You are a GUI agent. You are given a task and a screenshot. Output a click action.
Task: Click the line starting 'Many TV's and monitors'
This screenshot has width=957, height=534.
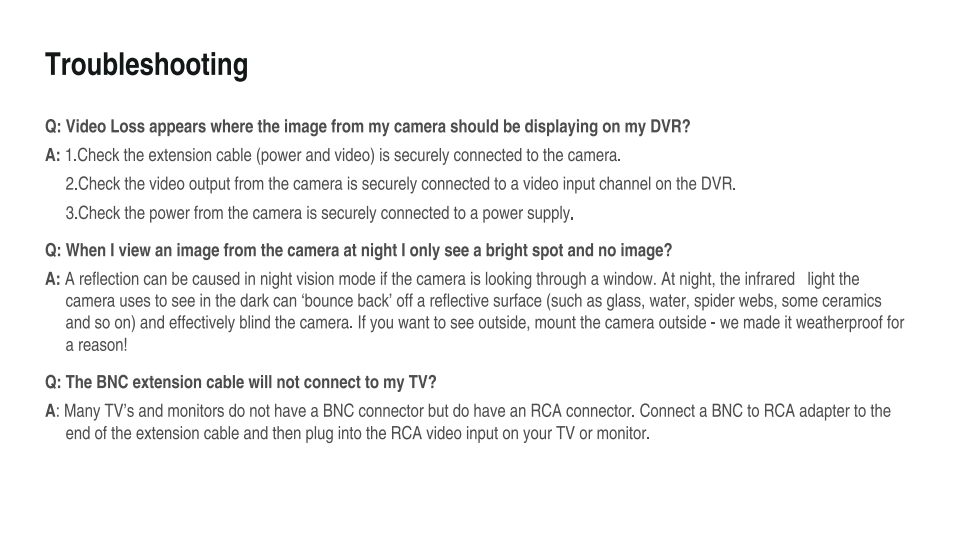pos(477,411)
